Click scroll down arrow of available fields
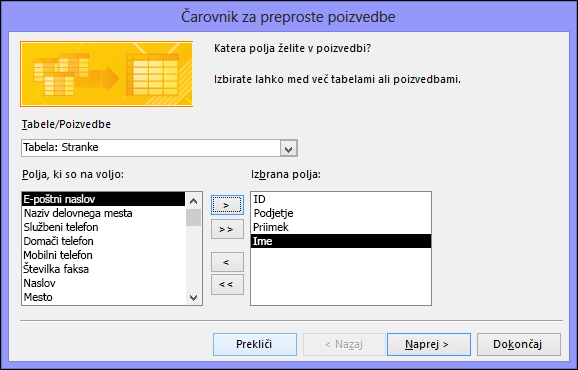The width and height of the screenshot is (578, 370). (194, 297)
